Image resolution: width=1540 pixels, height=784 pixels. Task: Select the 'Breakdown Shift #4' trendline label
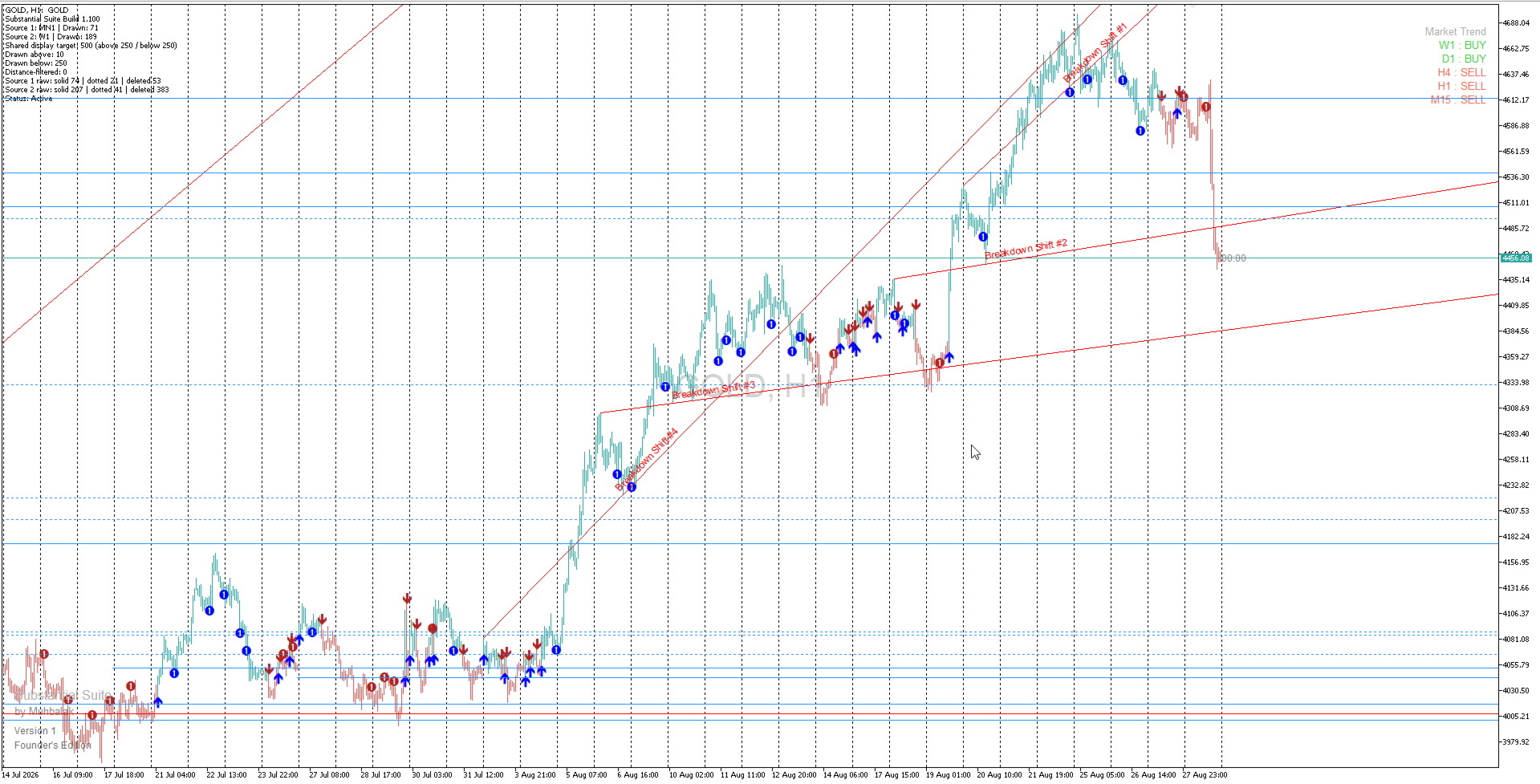(x=647, y=459)
